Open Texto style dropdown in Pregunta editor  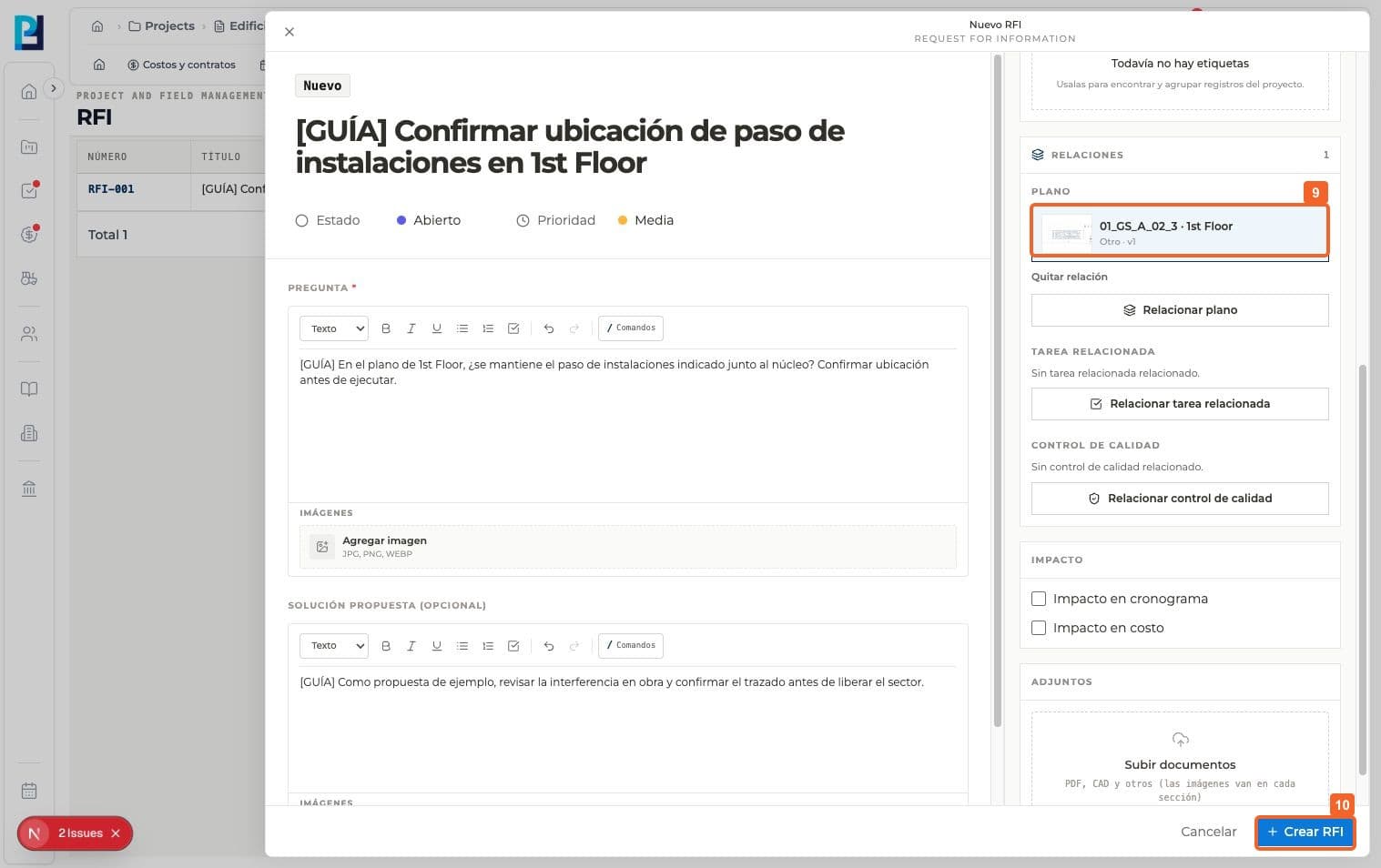click(x=334, y=328)
